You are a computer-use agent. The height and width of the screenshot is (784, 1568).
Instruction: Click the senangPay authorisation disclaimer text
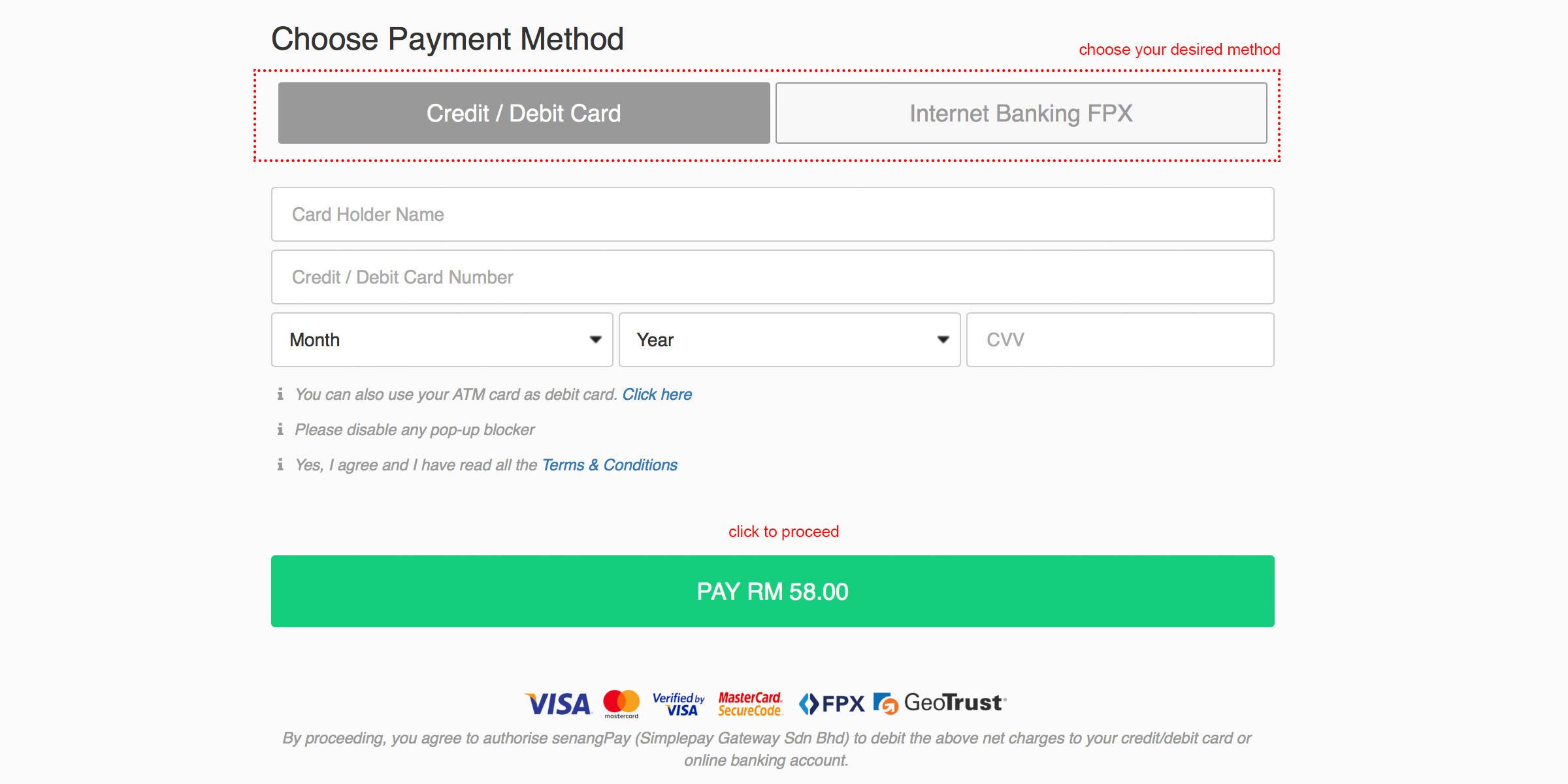[x=766, y=749]
